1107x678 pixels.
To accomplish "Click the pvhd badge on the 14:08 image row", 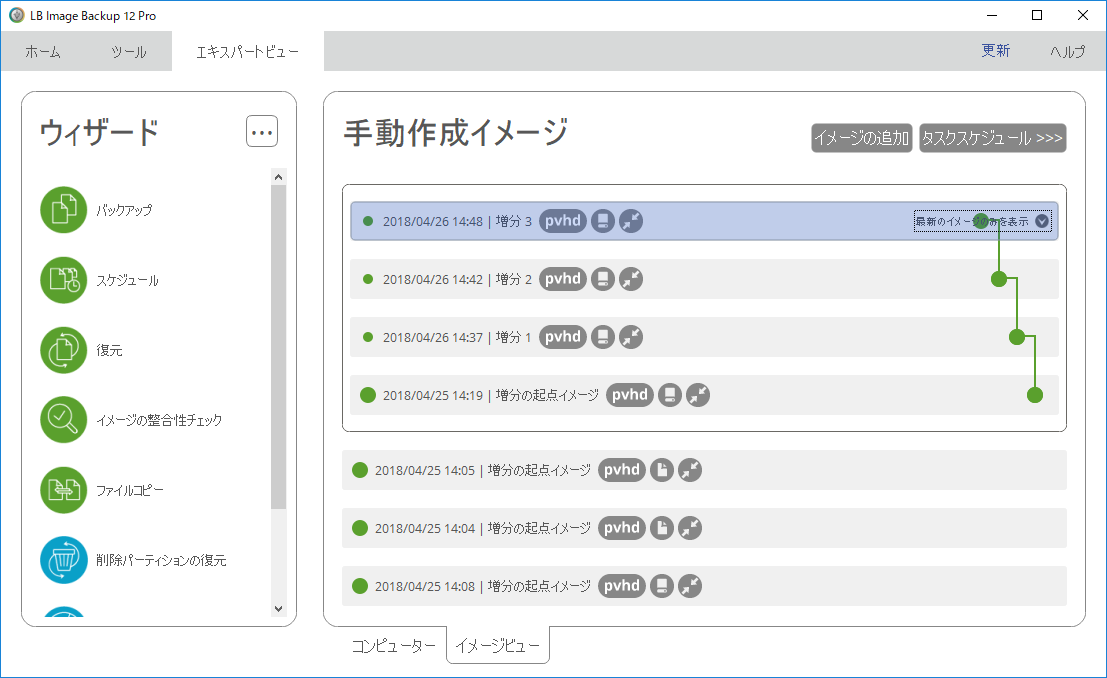I will (x=622, y=586).
